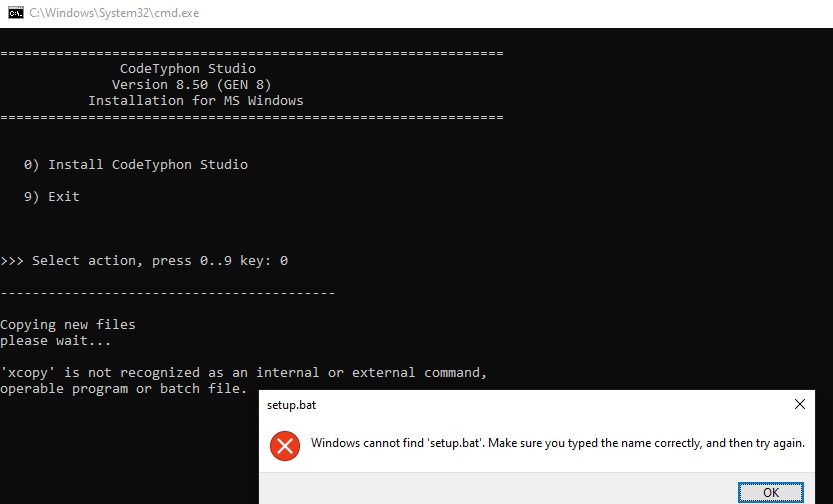Click the "Installation for MS Windows" line

tap(196, 100)
